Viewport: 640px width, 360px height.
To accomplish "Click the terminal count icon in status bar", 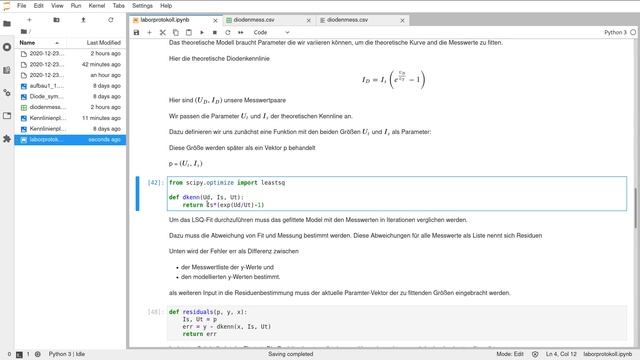I will 19,354.
